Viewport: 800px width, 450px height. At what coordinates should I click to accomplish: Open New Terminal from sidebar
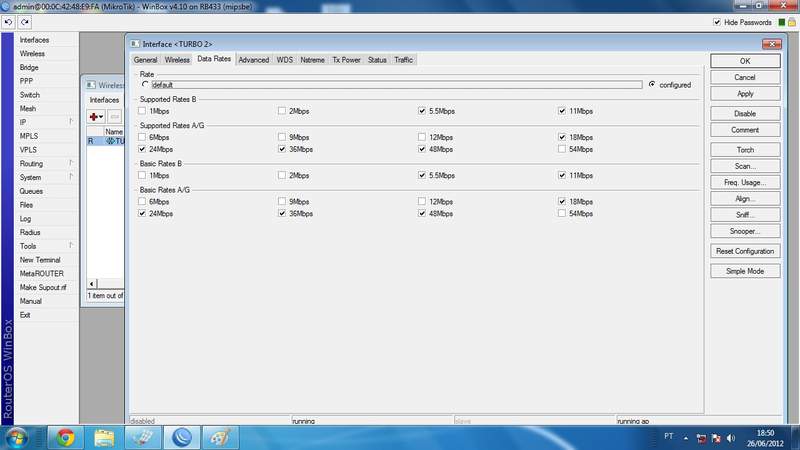[40, 260]
